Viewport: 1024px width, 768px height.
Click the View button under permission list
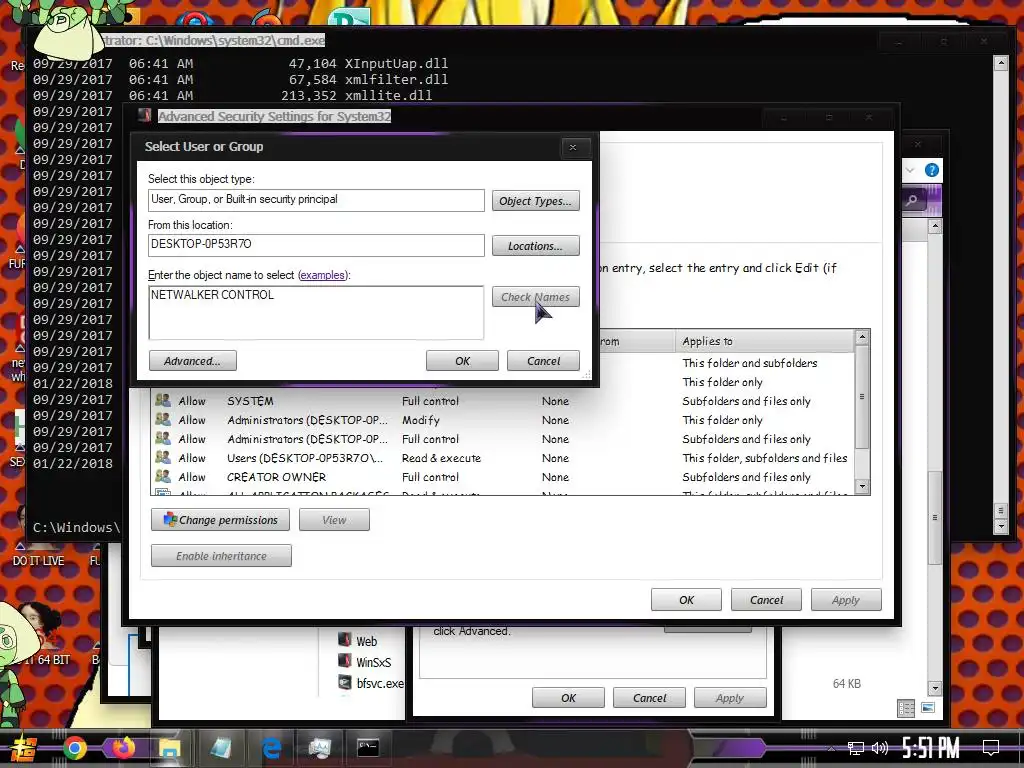point(334,520)
